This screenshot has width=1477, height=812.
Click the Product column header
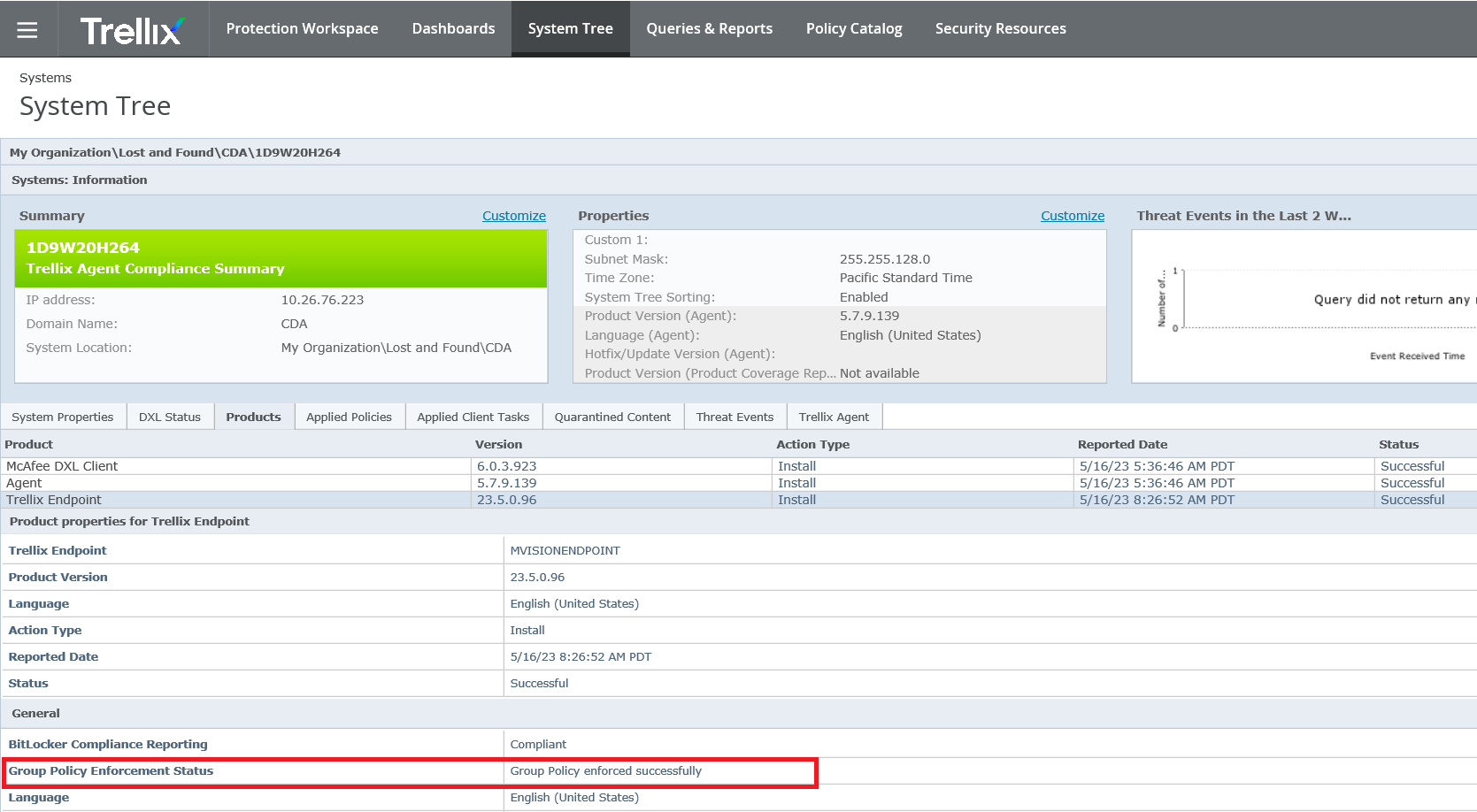click(x=28, y=444)
